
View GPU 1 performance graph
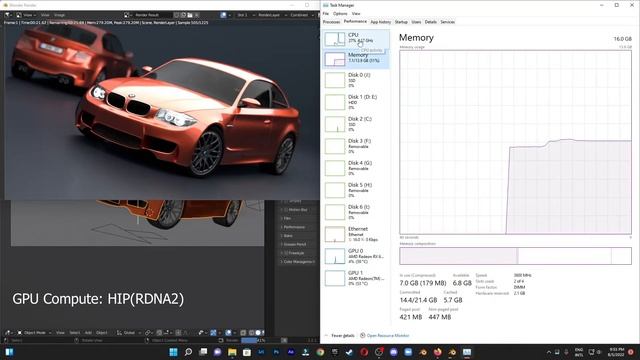(356, 278)
